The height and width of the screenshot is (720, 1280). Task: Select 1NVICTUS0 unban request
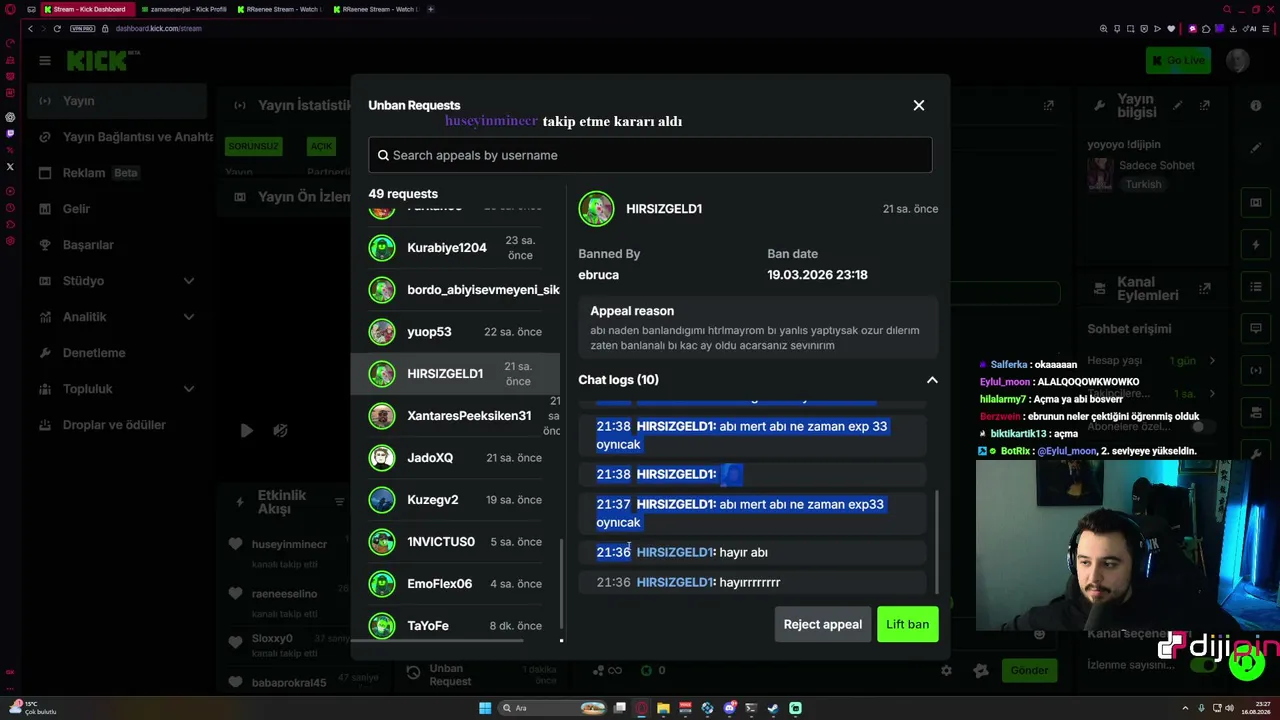point(456,542)
